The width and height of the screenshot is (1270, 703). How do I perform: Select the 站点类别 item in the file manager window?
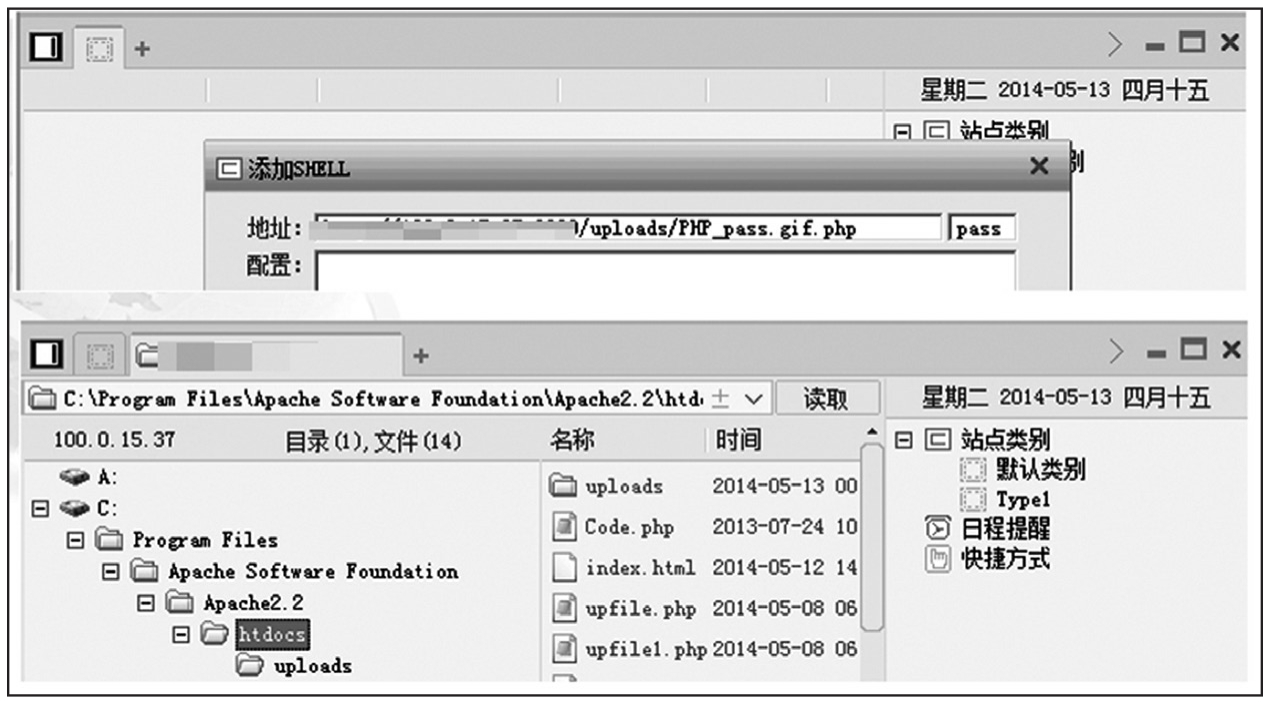(x=1006, y=438)
